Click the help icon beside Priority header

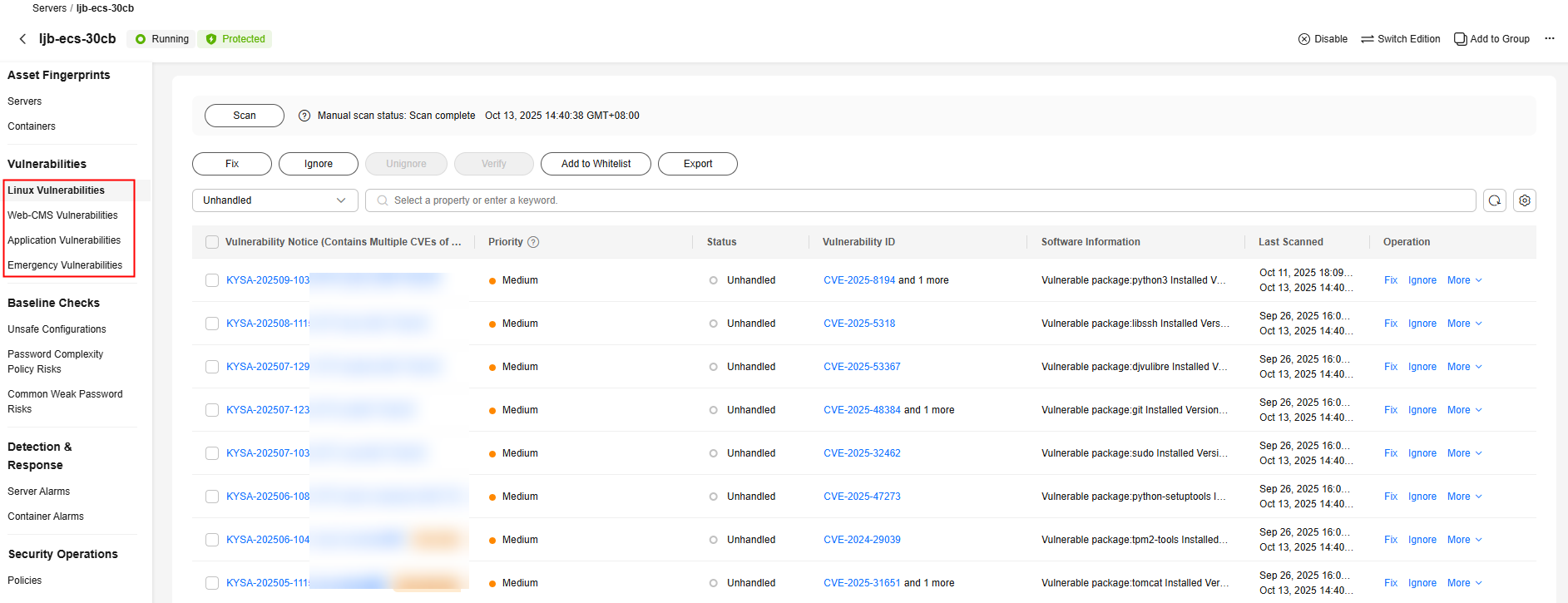point(533,242)
